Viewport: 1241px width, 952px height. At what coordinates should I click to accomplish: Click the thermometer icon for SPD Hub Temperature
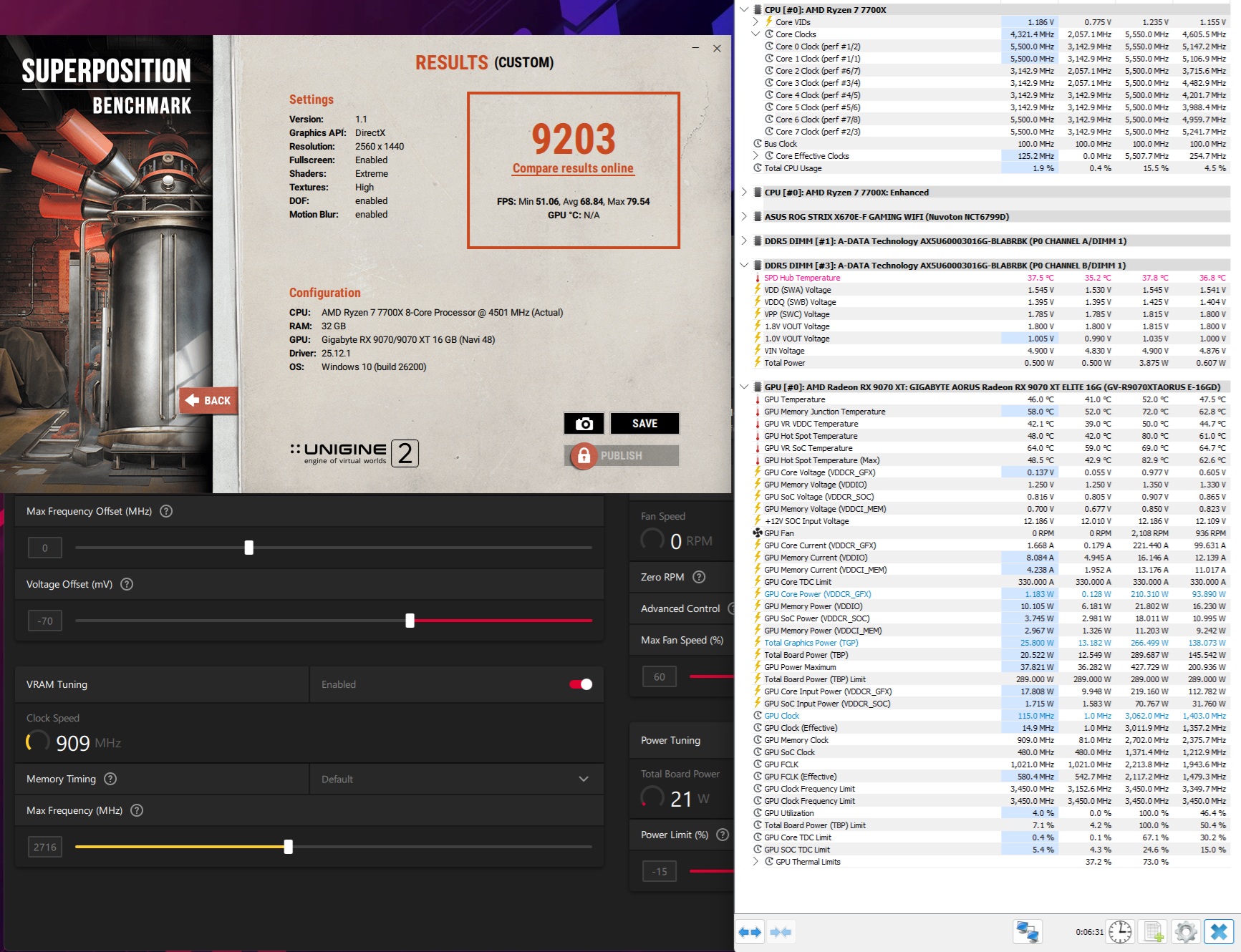point(758,278)
